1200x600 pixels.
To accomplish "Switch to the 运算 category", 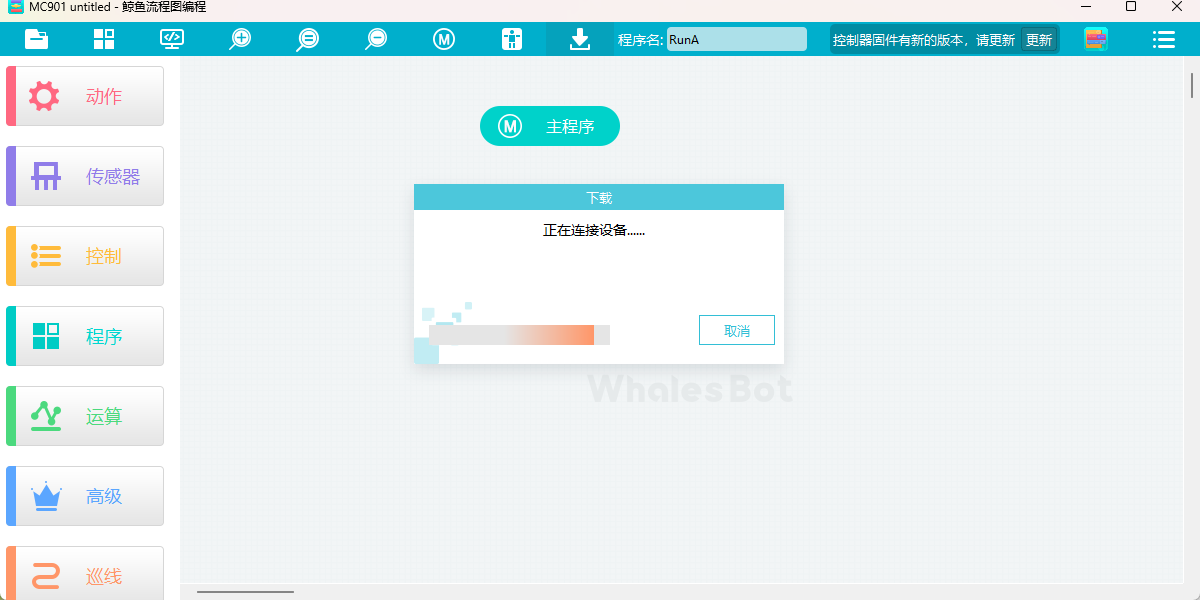I will point(84,415).
